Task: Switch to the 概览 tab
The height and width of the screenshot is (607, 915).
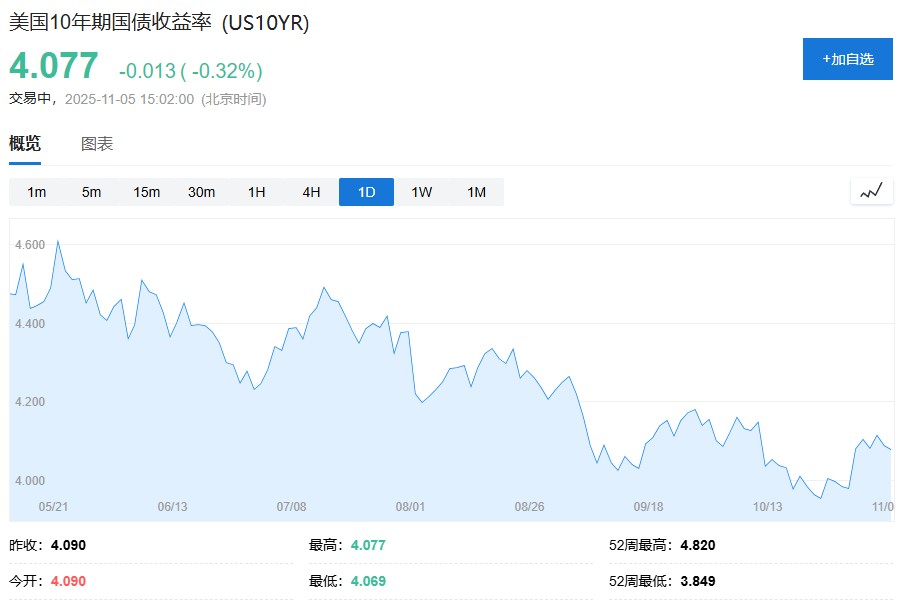Action: pos(25,143)
